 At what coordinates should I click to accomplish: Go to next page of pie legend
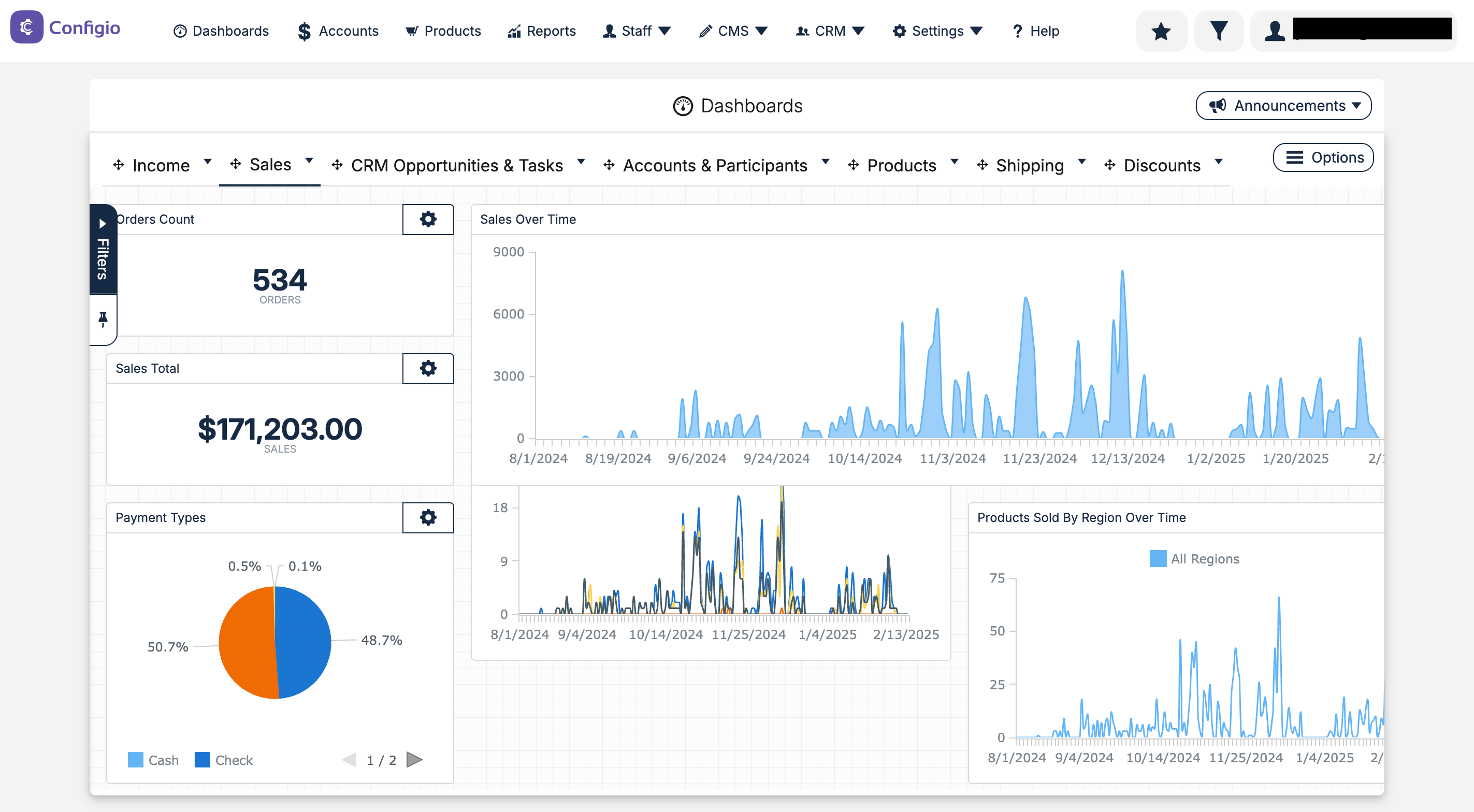click(x=414, y=759)
